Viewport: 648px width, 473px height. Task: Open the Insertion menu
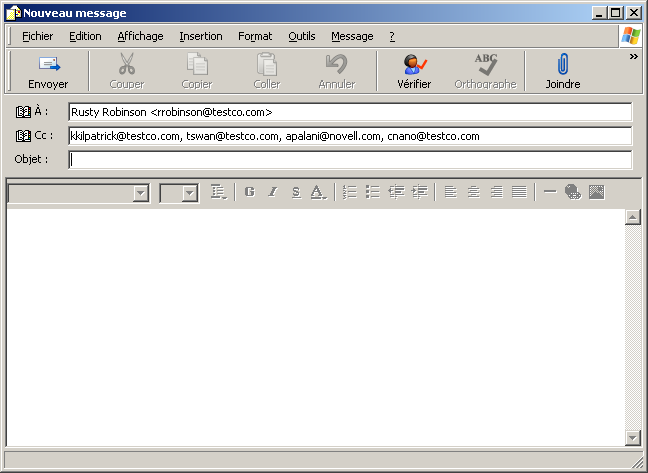(201, 36)
